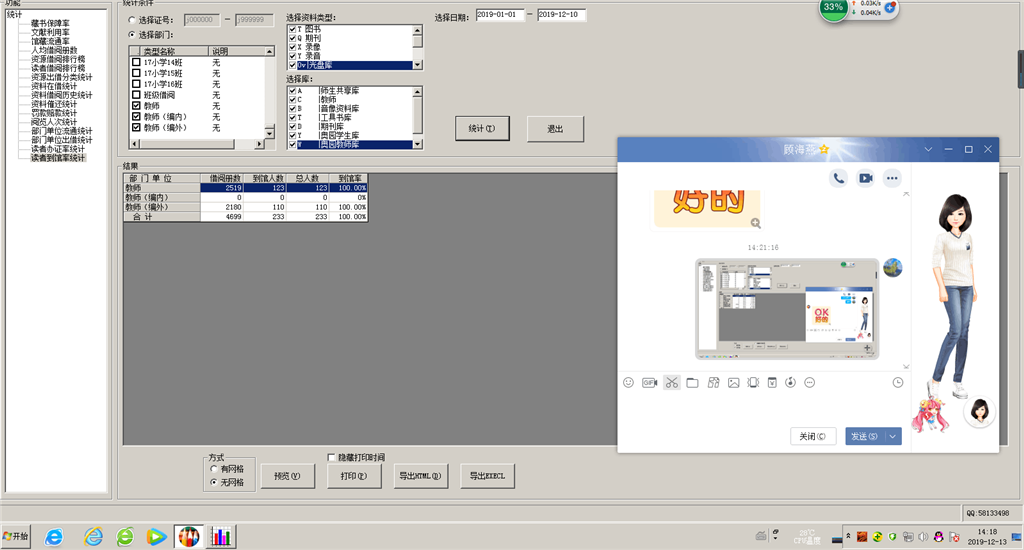The width and height of the screenshot is (1024, 550).
Task: Start the scissors screenshot tool in chat
Action: point(672,383)
